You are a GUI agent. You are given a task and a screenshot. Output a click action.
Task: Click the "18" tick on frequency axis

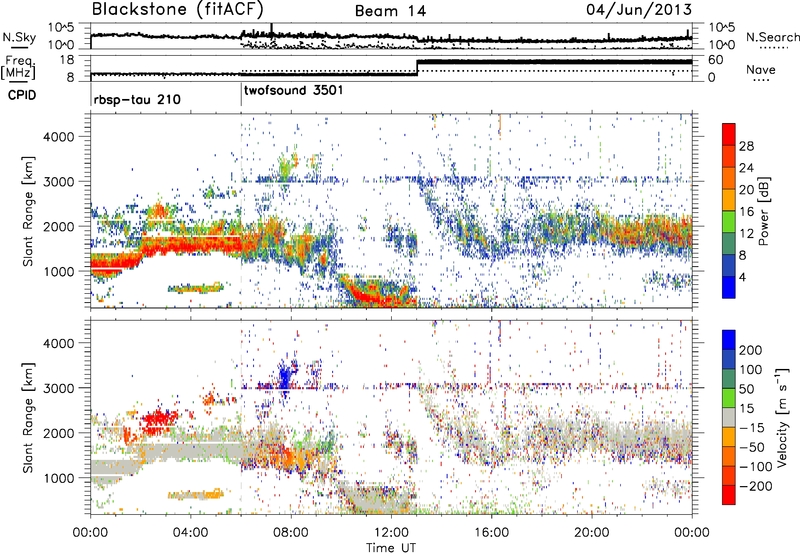pos(67,60)
